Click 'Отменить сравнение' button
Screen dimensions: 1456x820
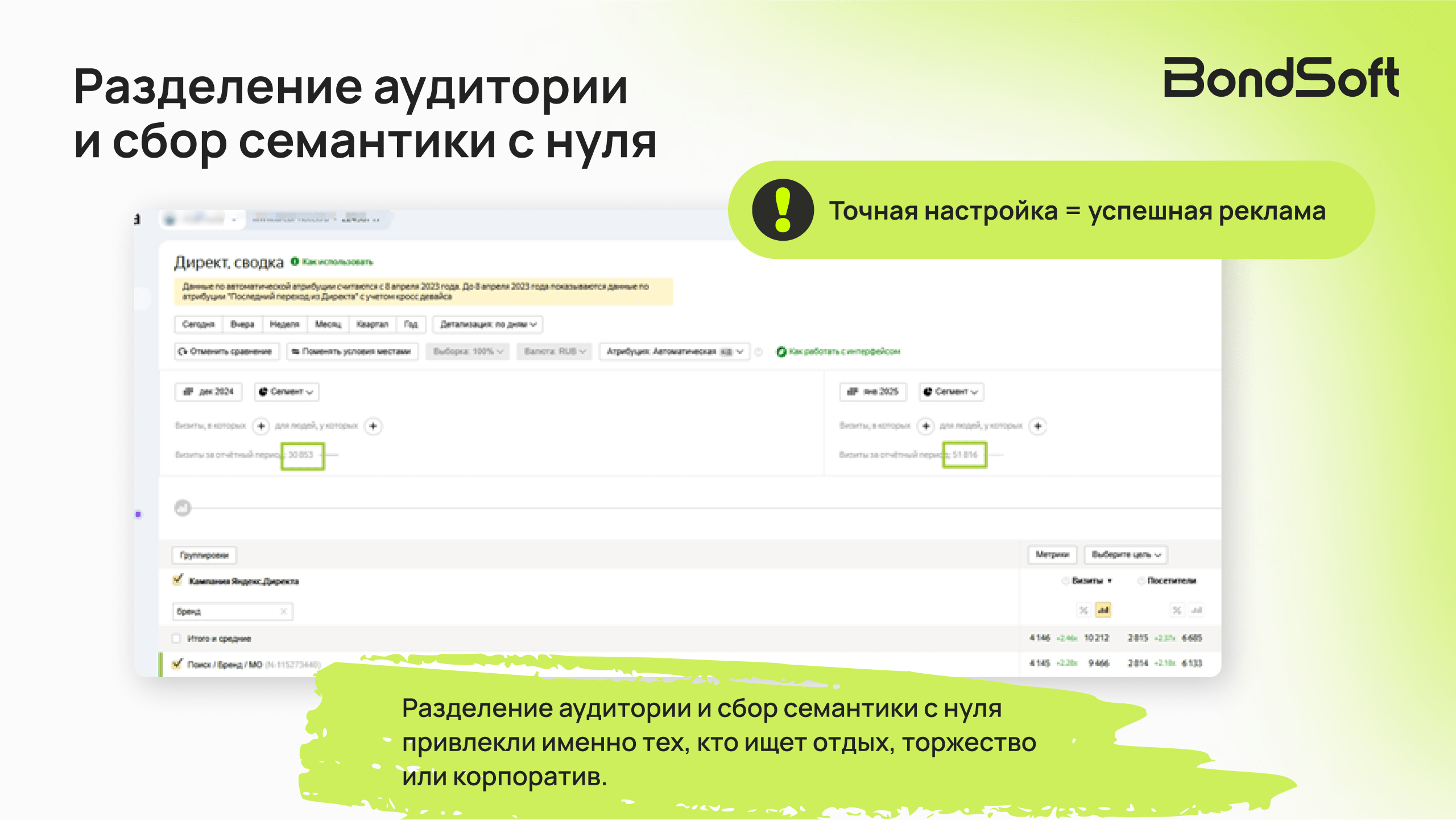click(226, 352)
